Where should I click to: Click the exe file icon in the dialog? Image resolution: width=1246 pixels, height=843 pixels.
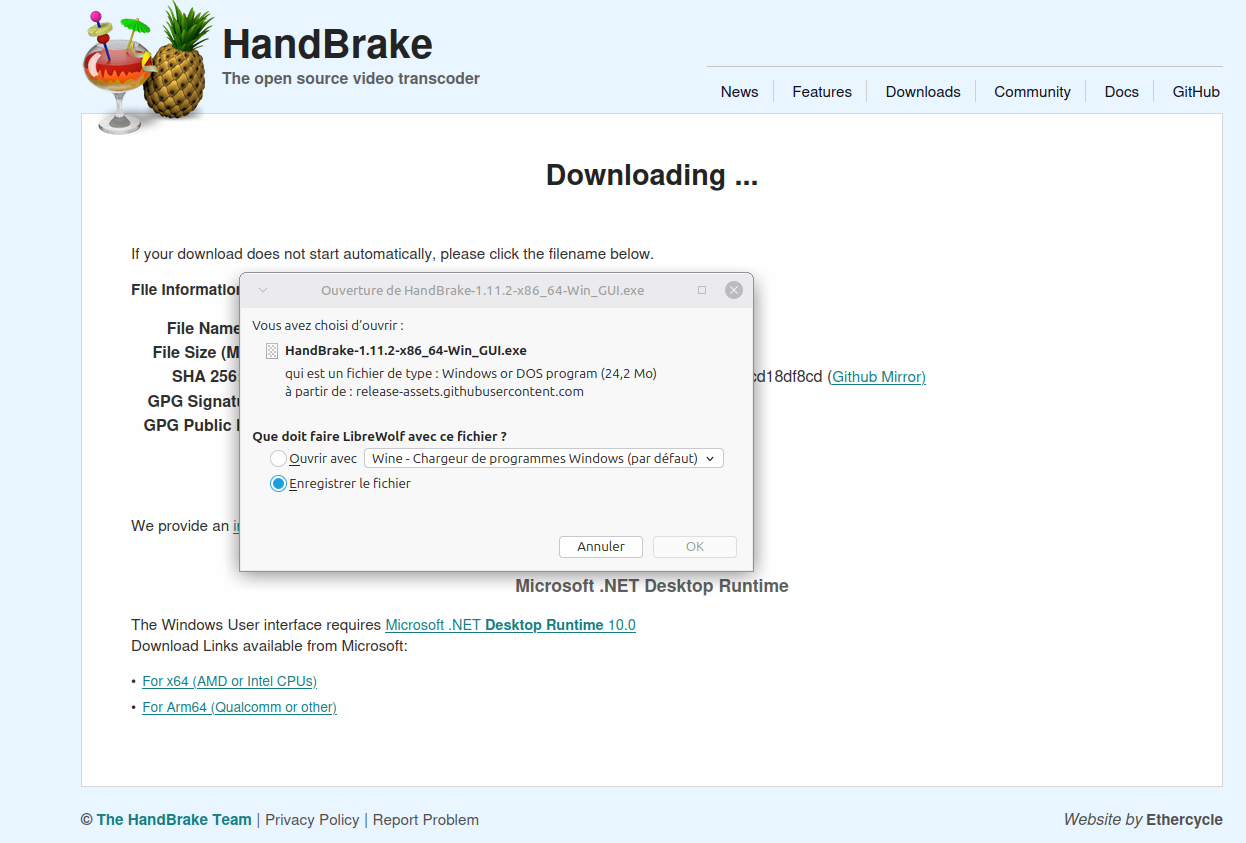(x=272, y=351)
